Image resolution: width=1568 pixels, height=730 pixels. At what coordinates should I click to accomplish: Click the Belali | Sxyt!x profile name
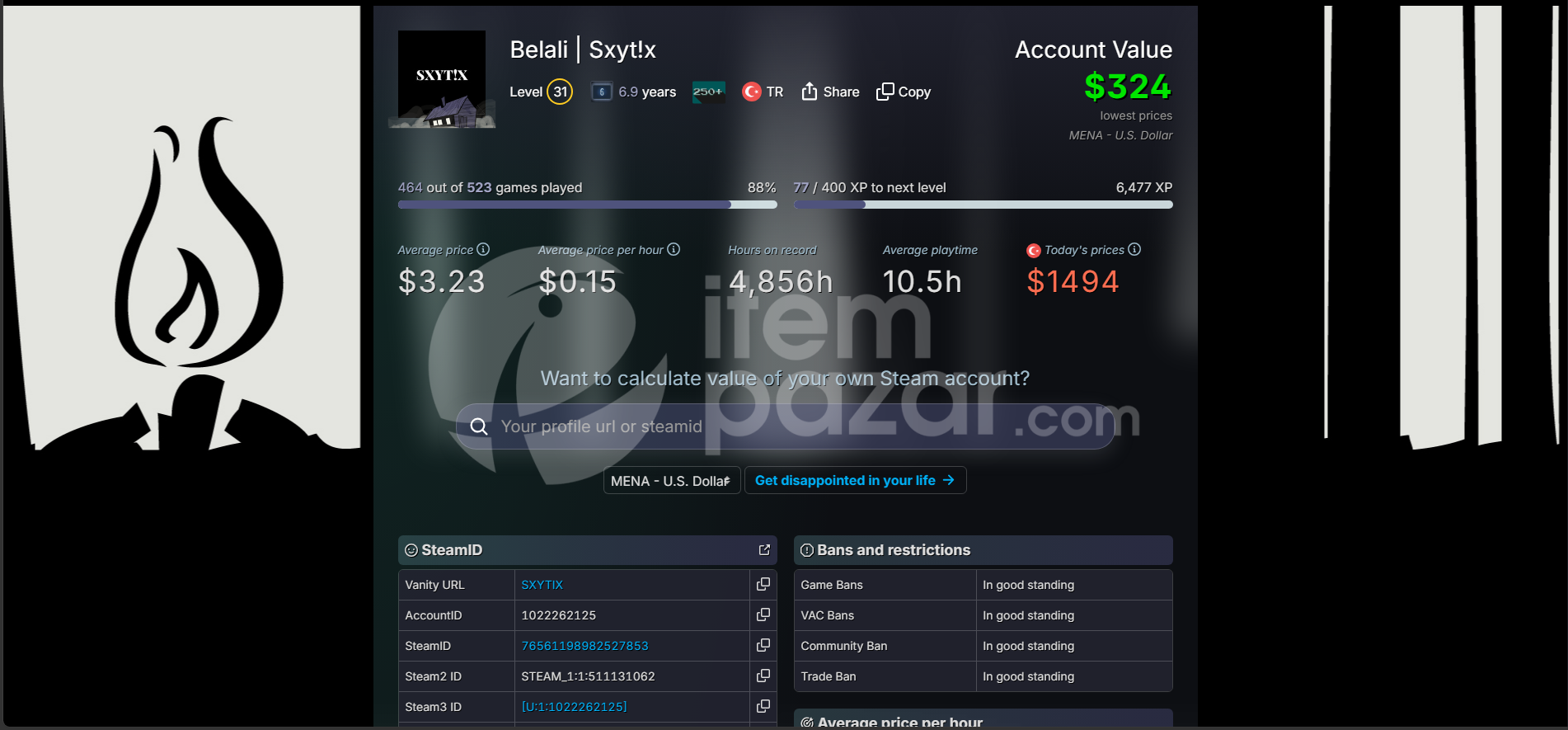(583, 49)
